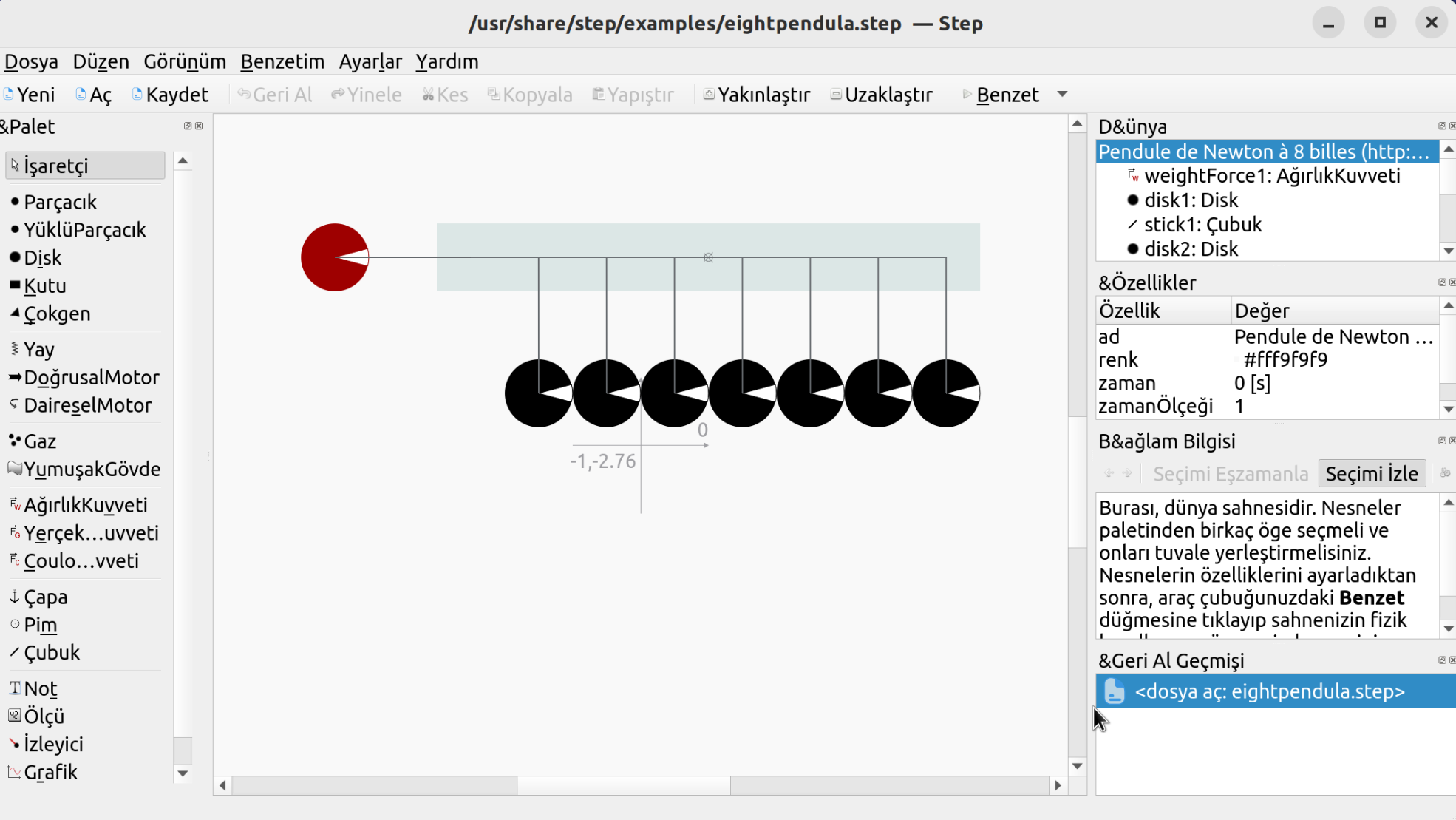The height and width of the screenshot is (820, 1456).
Task: Open the Benzet dropdown arrow
Action: pos(1062,95)
